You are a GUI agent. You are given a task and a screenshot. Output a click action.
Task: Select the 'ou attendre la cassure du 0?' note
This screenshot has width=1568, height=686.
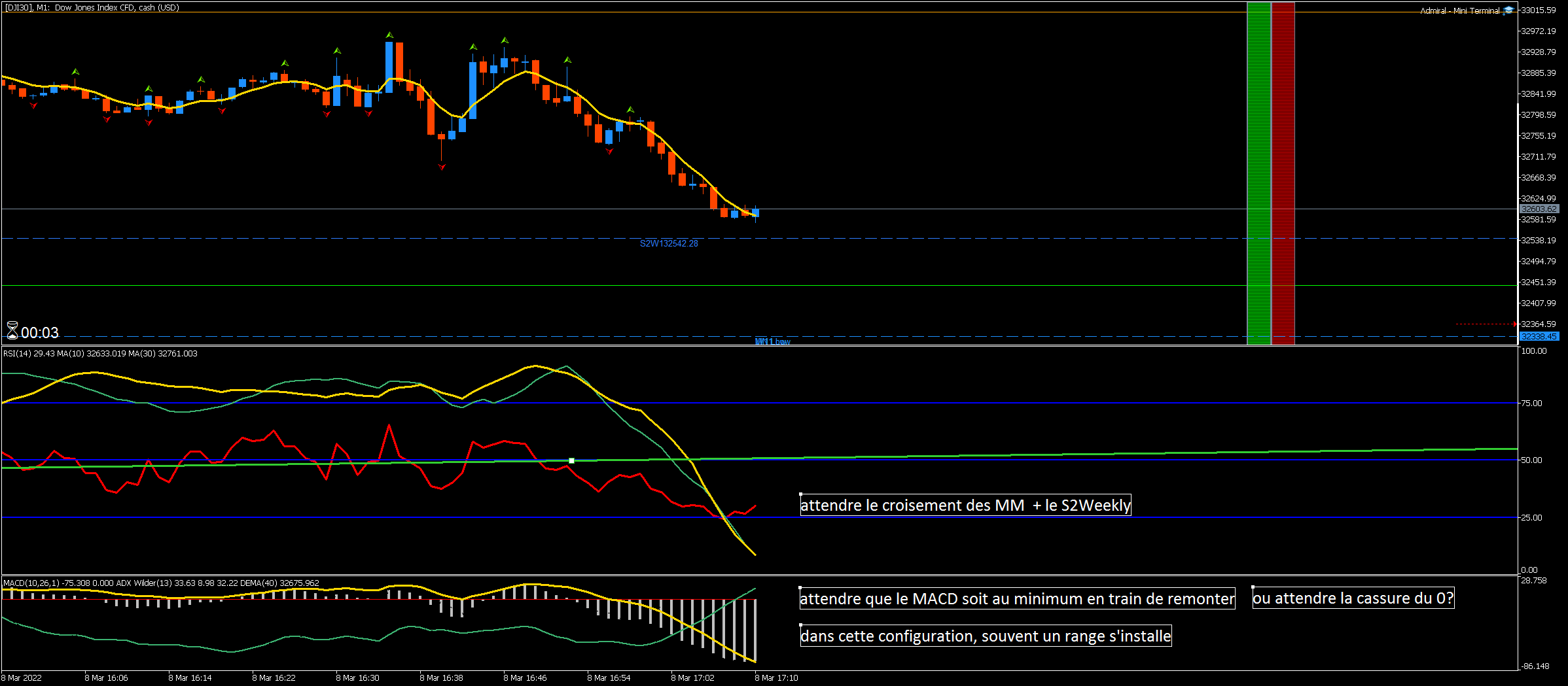tap(1353, 598)
